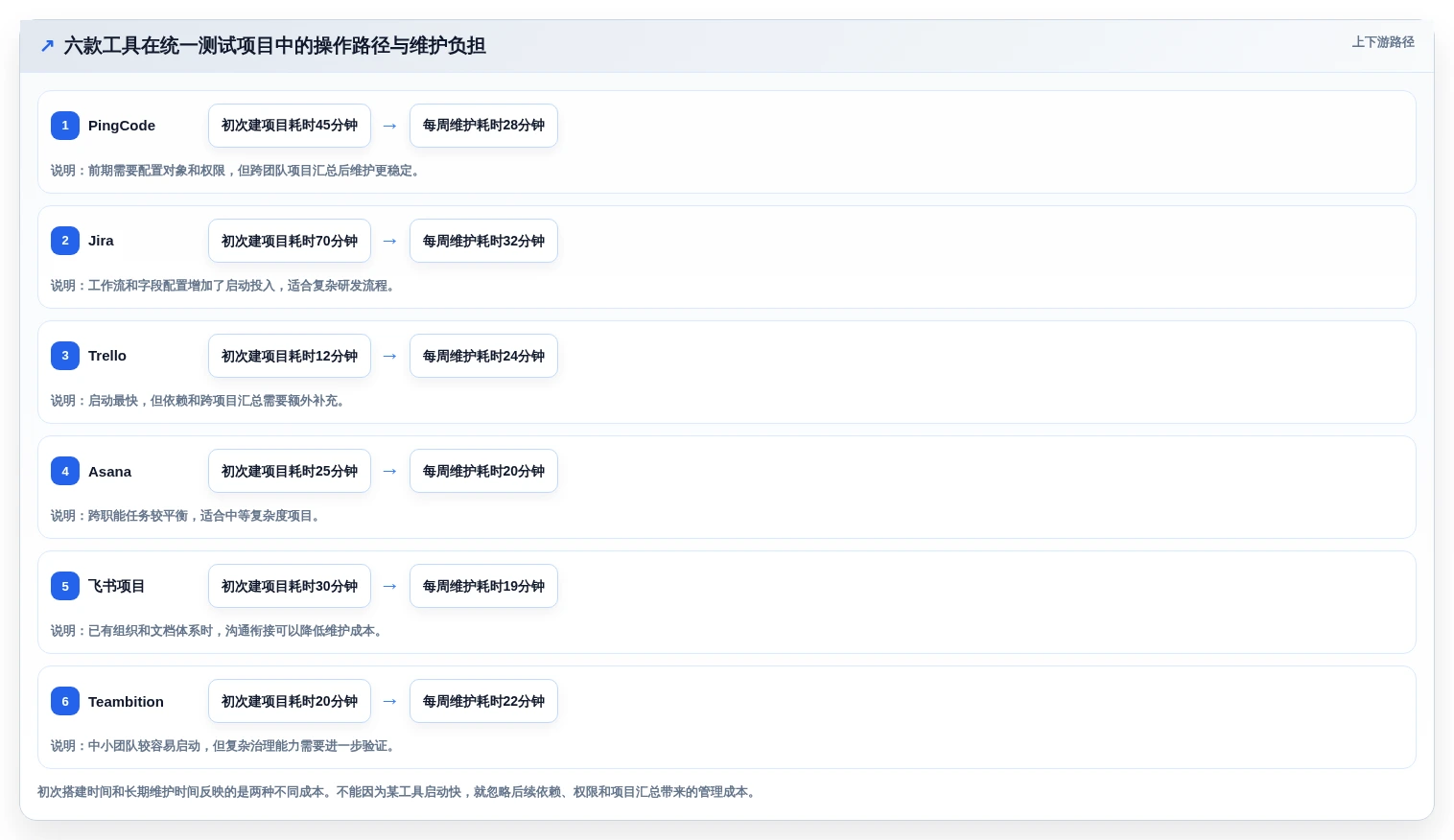Click the Teambition note about 中小团队较容易启动
This screenshot has height=840, width=1454.
(225, 746)
